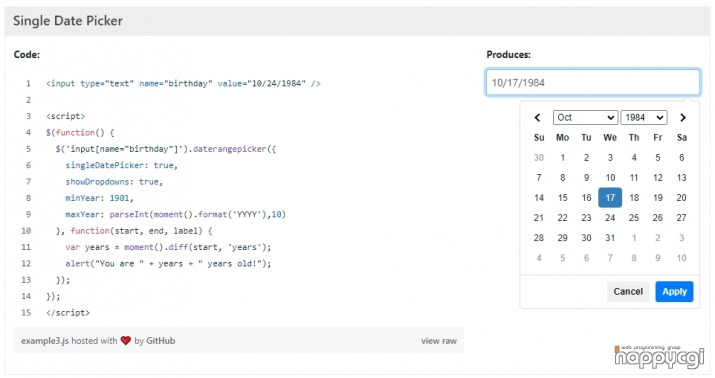Open the GitHub link
This screenshot has height=378, width=715.
(x=161, y=341)
